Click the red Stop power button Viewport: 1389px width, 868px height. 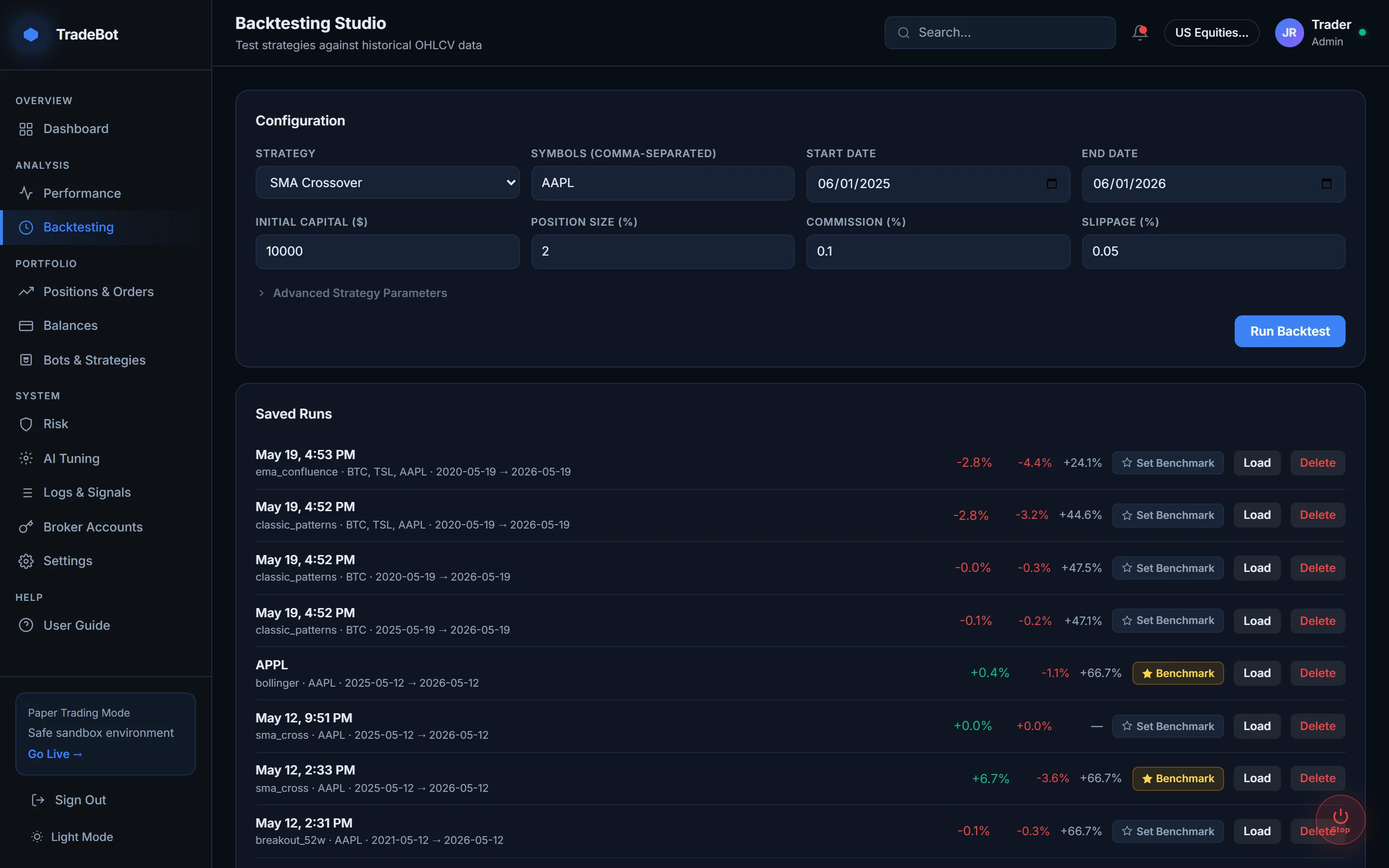click(1340, 820)
